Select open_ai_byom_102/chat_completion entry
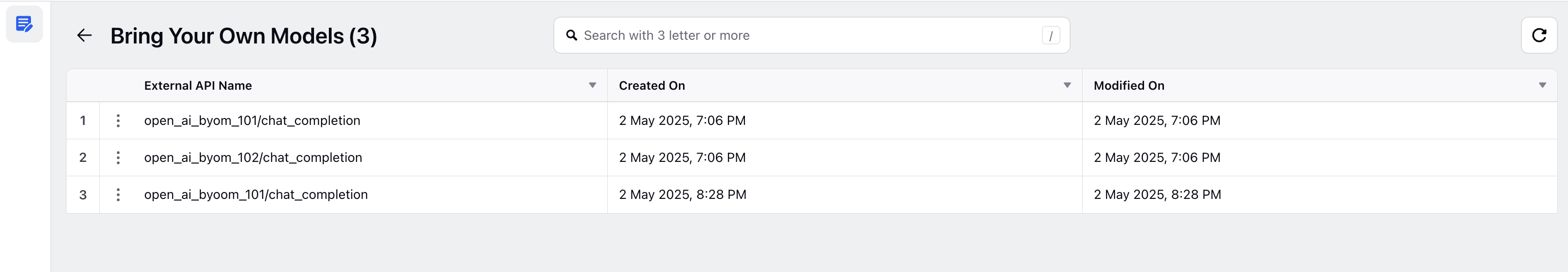1568x272 pixels. (x=253, y=158)
